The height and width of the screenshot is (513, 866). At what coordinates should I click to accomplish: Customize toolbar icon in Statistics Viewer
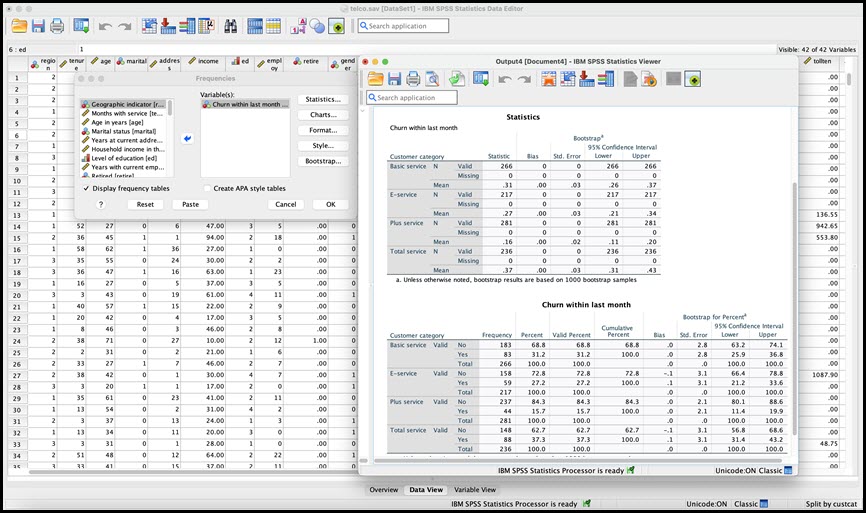pos(693,79)
